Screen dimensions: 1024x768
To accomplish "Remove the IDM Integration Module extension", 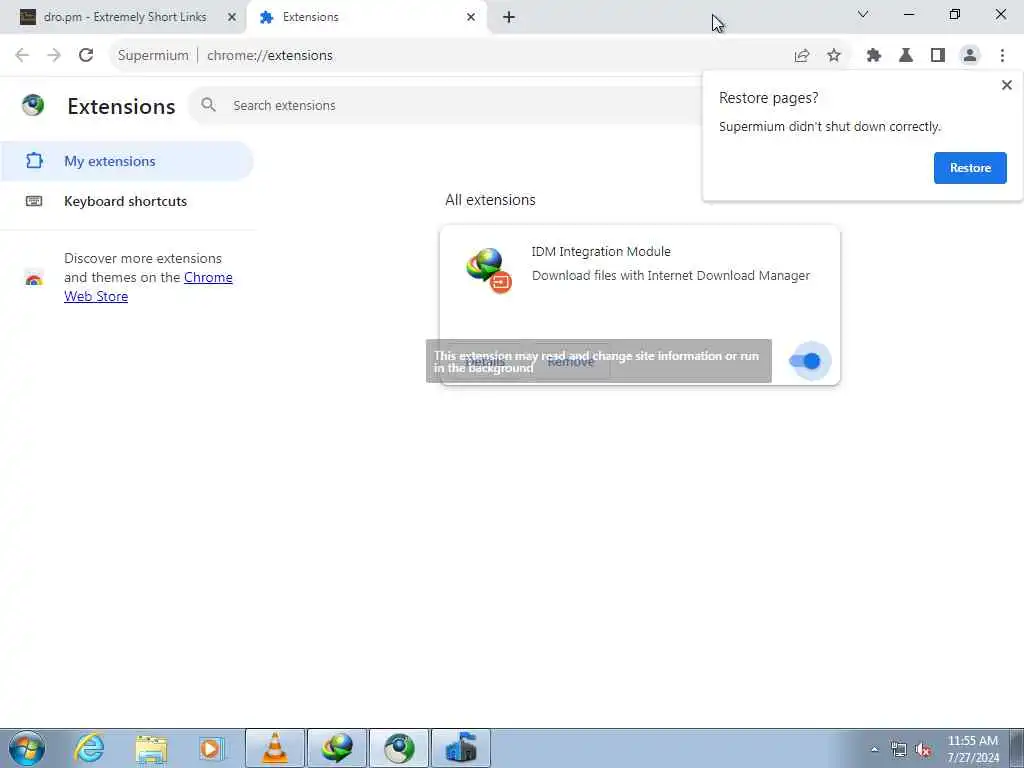I will pyautogui.click(x=571, y=361).
